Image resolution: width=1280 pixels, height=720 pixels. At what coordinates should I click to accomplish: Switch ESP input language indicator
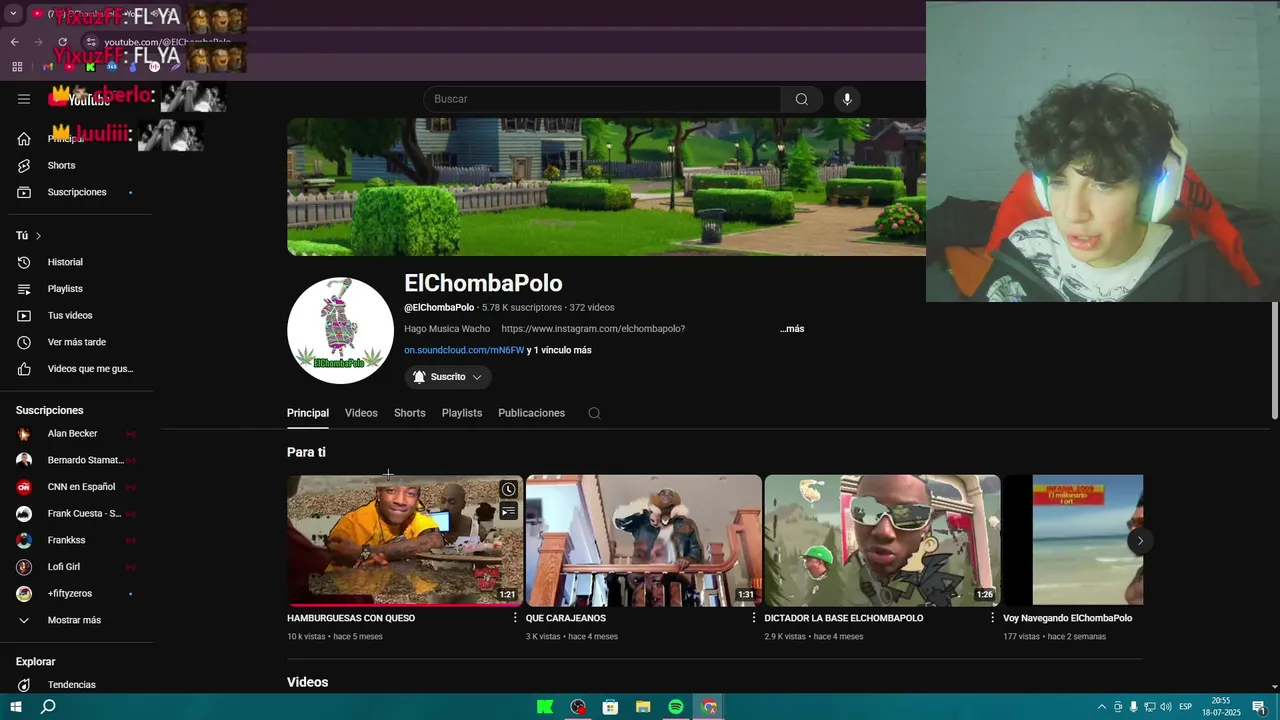tap(1186, 707)
